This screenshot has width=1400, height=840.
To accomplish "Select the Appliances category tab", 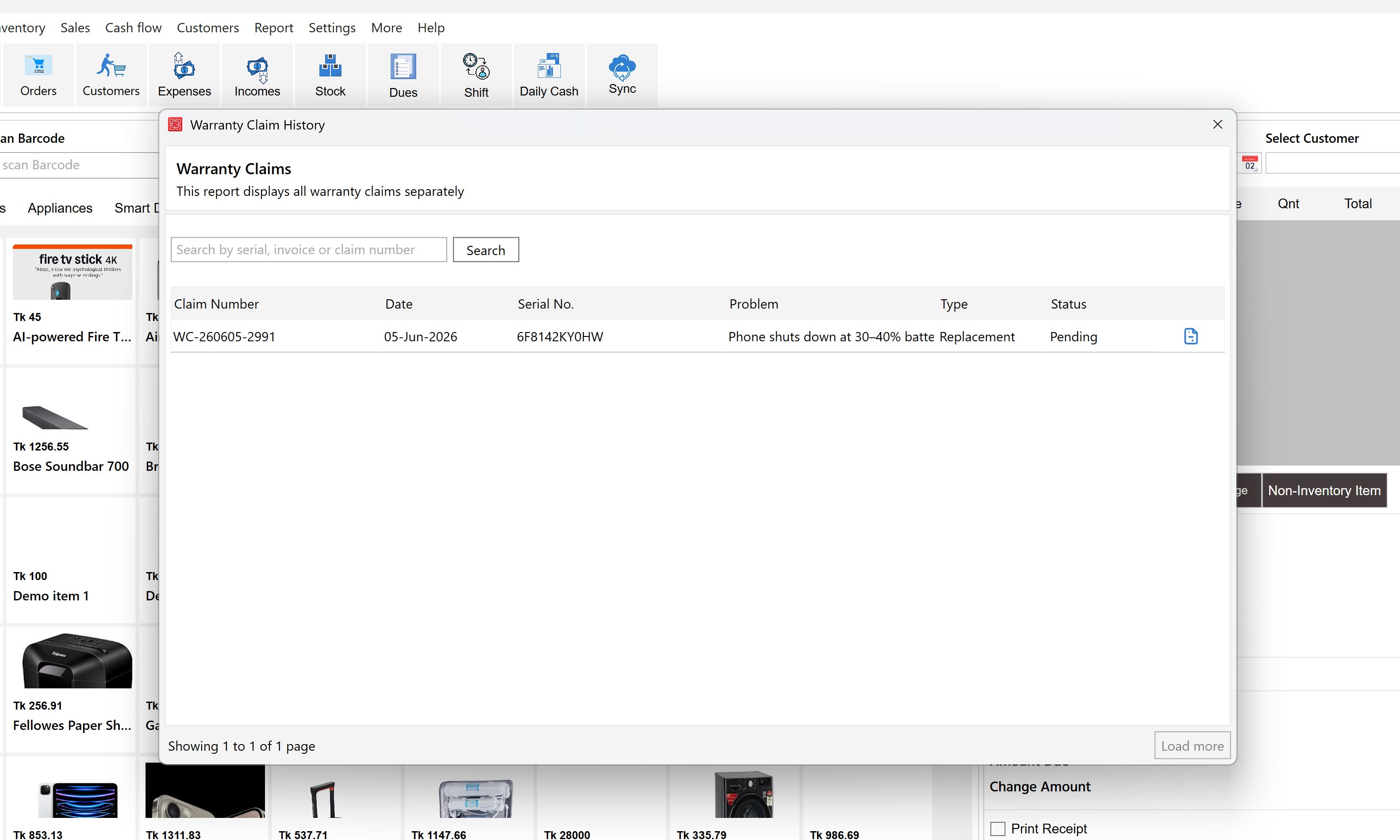I will coord(60,208).
